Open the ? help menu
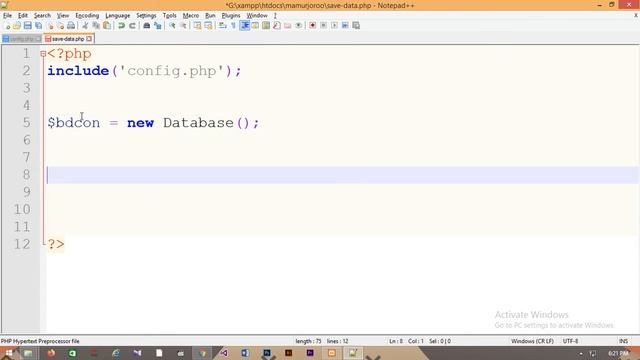This screenshot has width=640, height=360. (275, 16)
